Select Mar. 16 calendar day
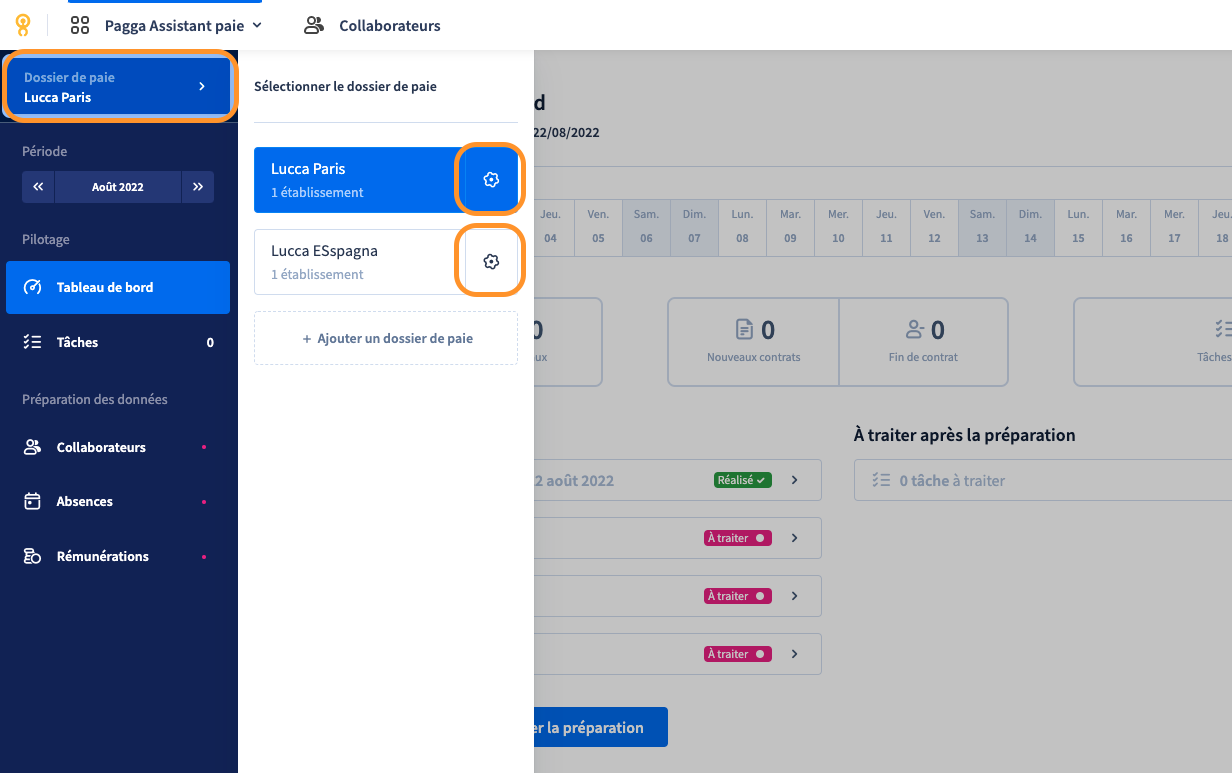 point(1126,226)
